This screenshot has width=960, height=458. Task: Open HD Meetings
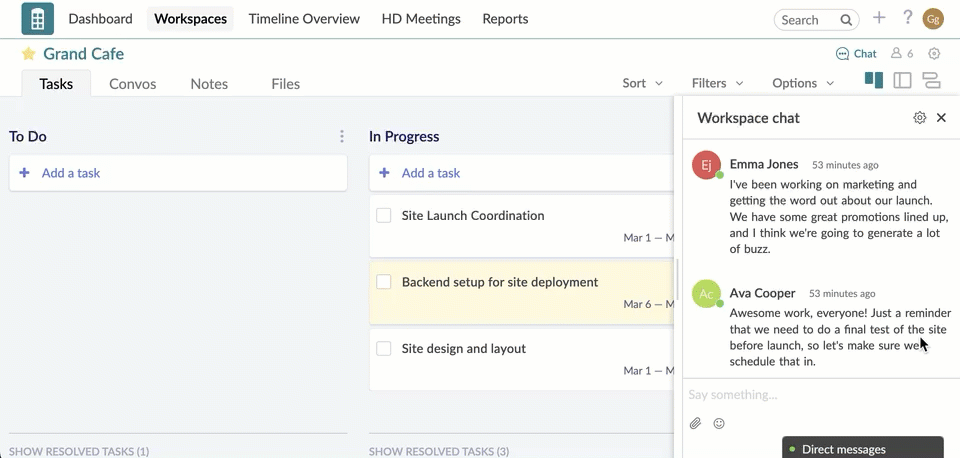421,19
